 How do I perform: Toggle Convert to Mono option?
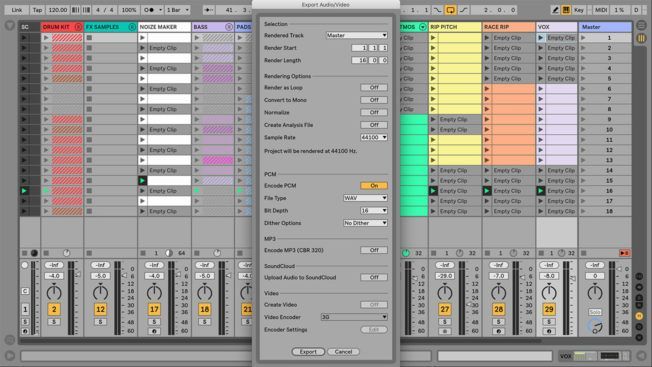click(x=374, y=100)
